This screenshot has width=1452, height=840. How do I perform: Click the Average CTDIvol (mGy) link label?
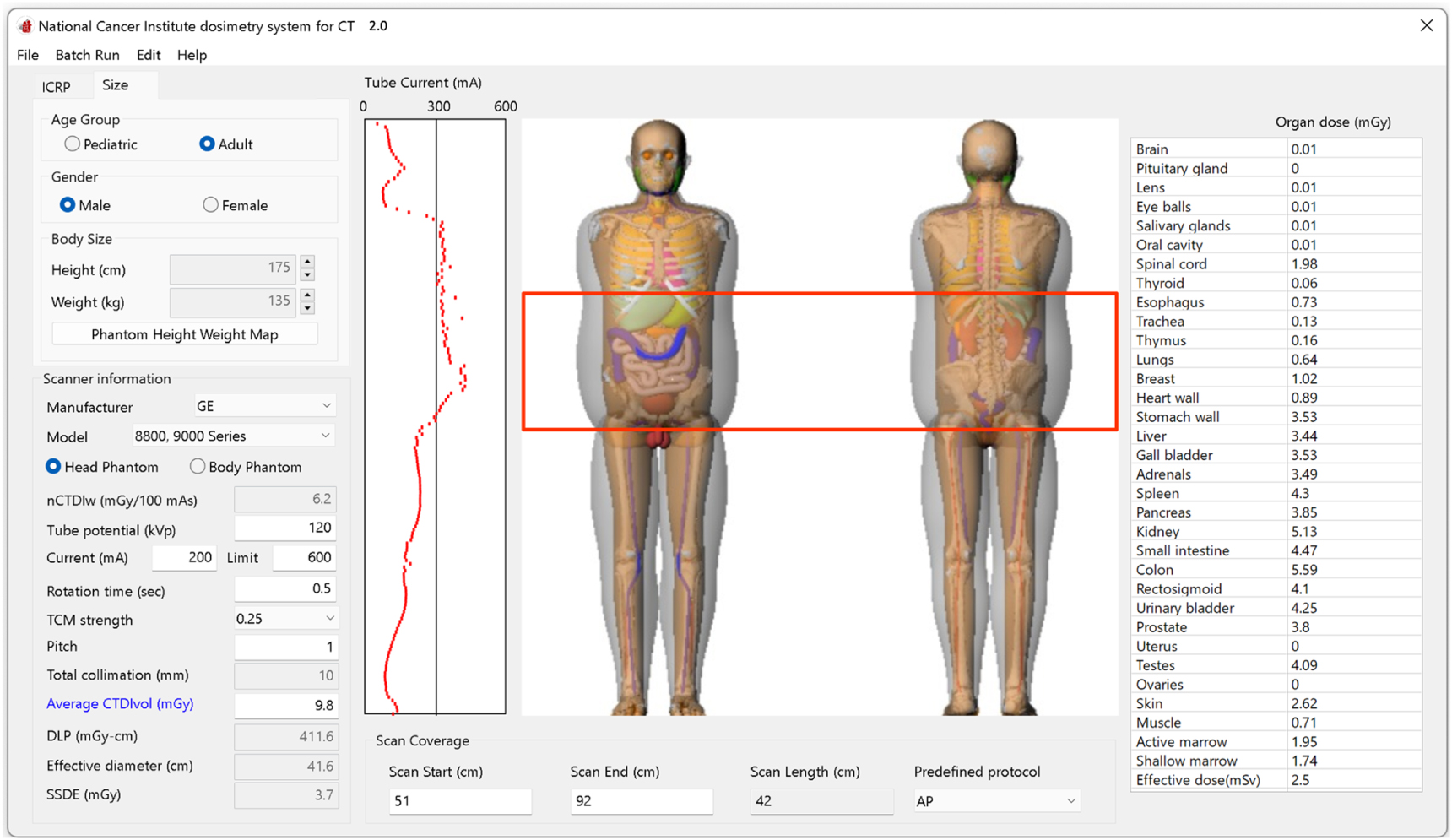pyautogui.click(x=120, y=703)
